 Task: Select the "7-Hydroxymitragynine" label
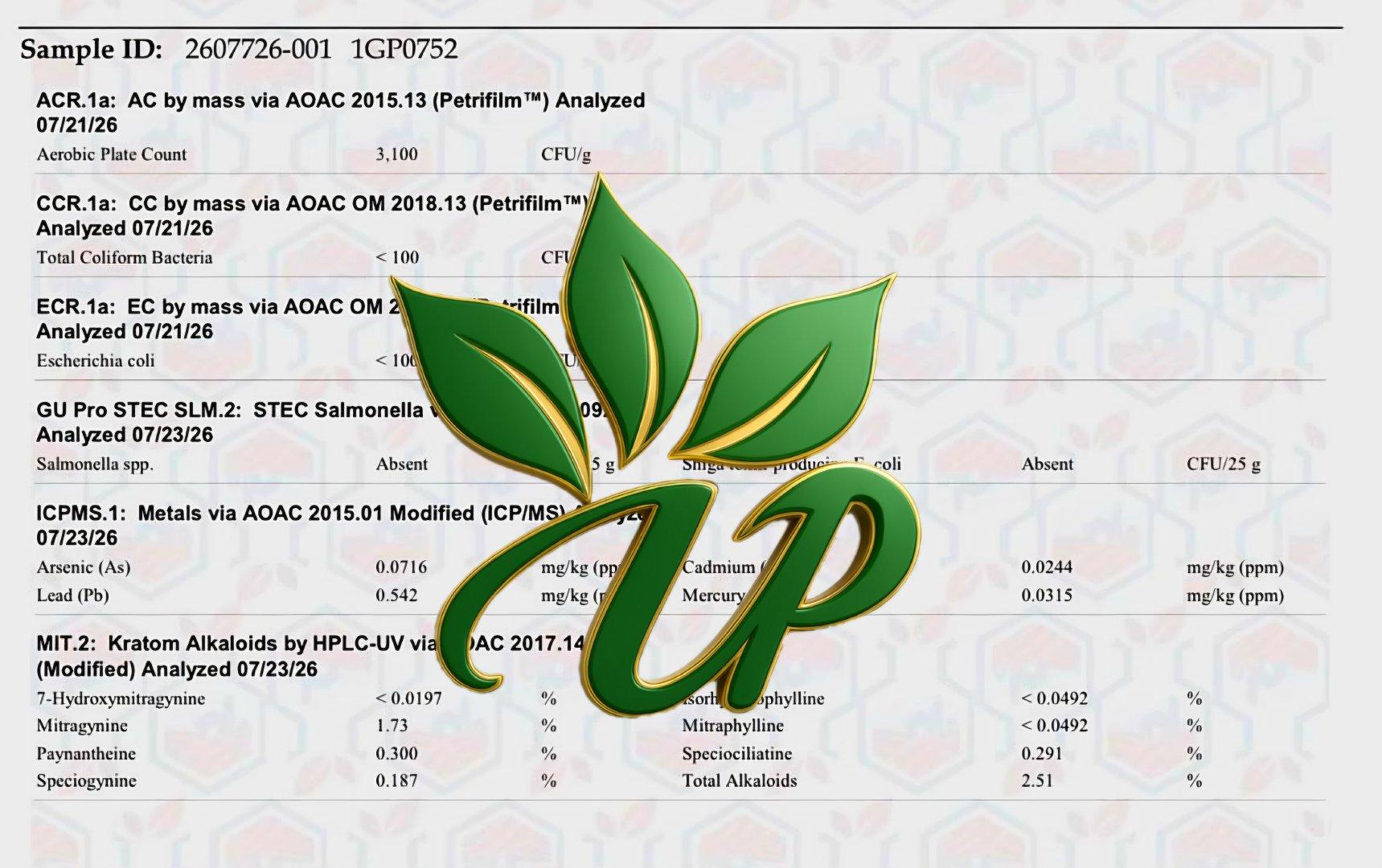(x=121, y=698)
